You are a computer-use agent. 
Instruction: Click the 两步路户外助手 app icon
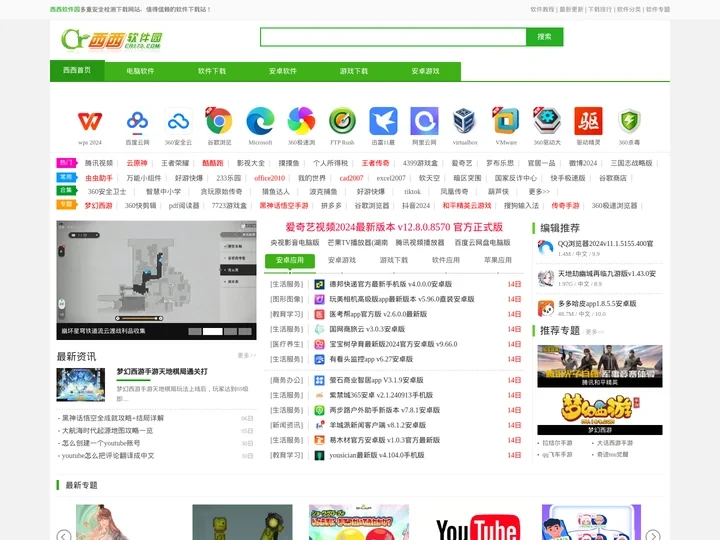click(319, 411)
